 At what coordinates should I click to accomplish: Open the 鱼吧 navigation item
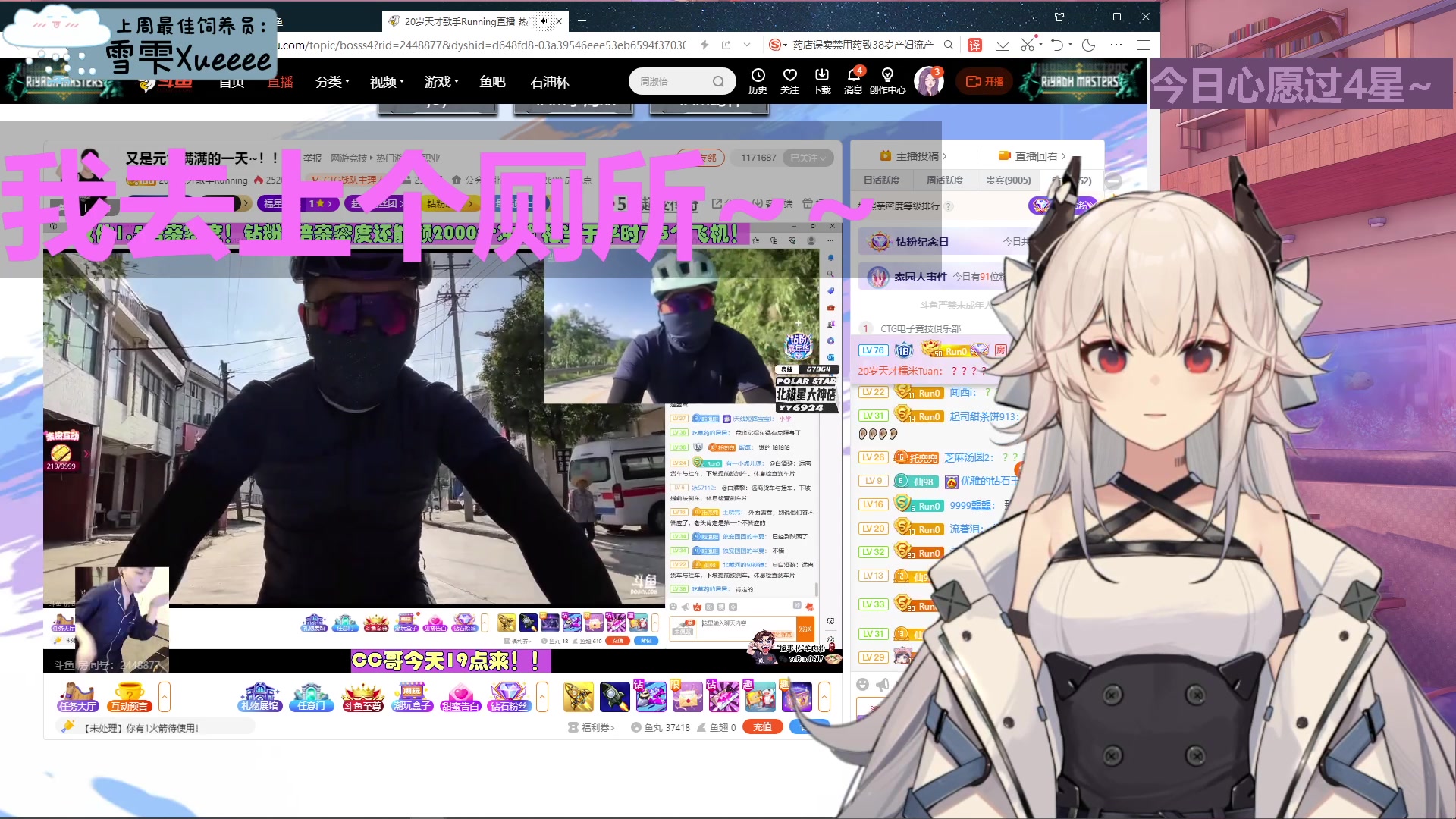[492, 81]
